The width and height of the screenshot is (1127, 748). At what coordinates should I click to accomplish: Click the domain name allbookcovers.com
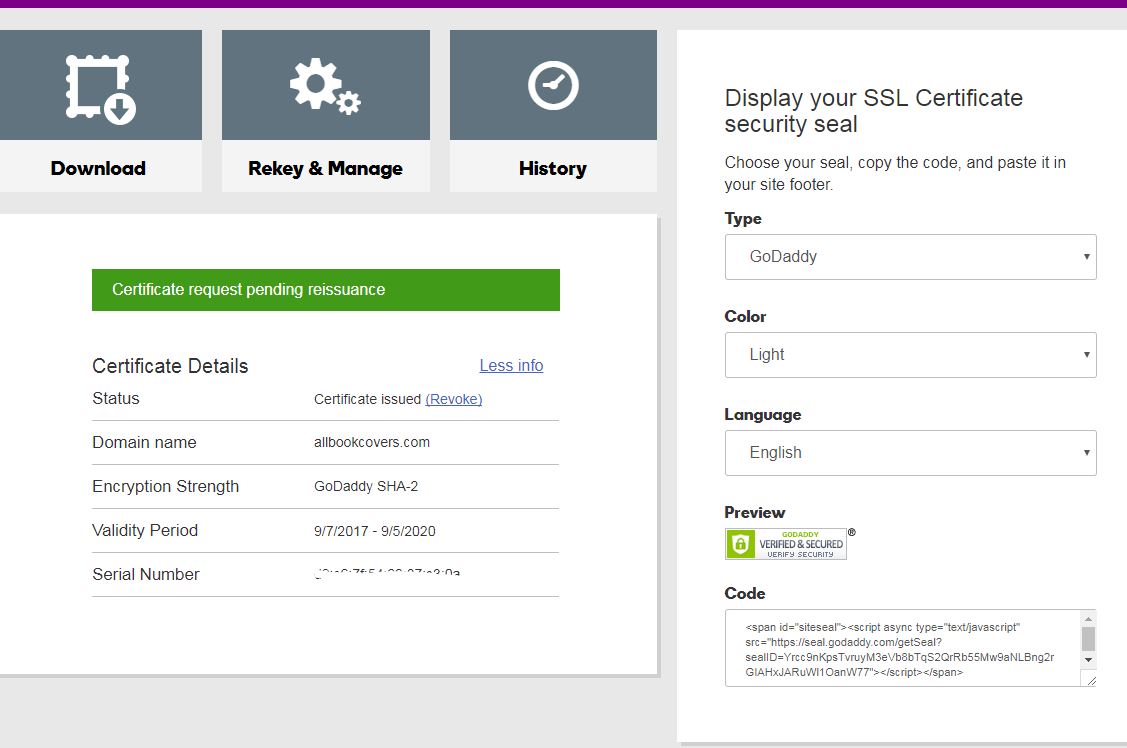coord(372,443)
